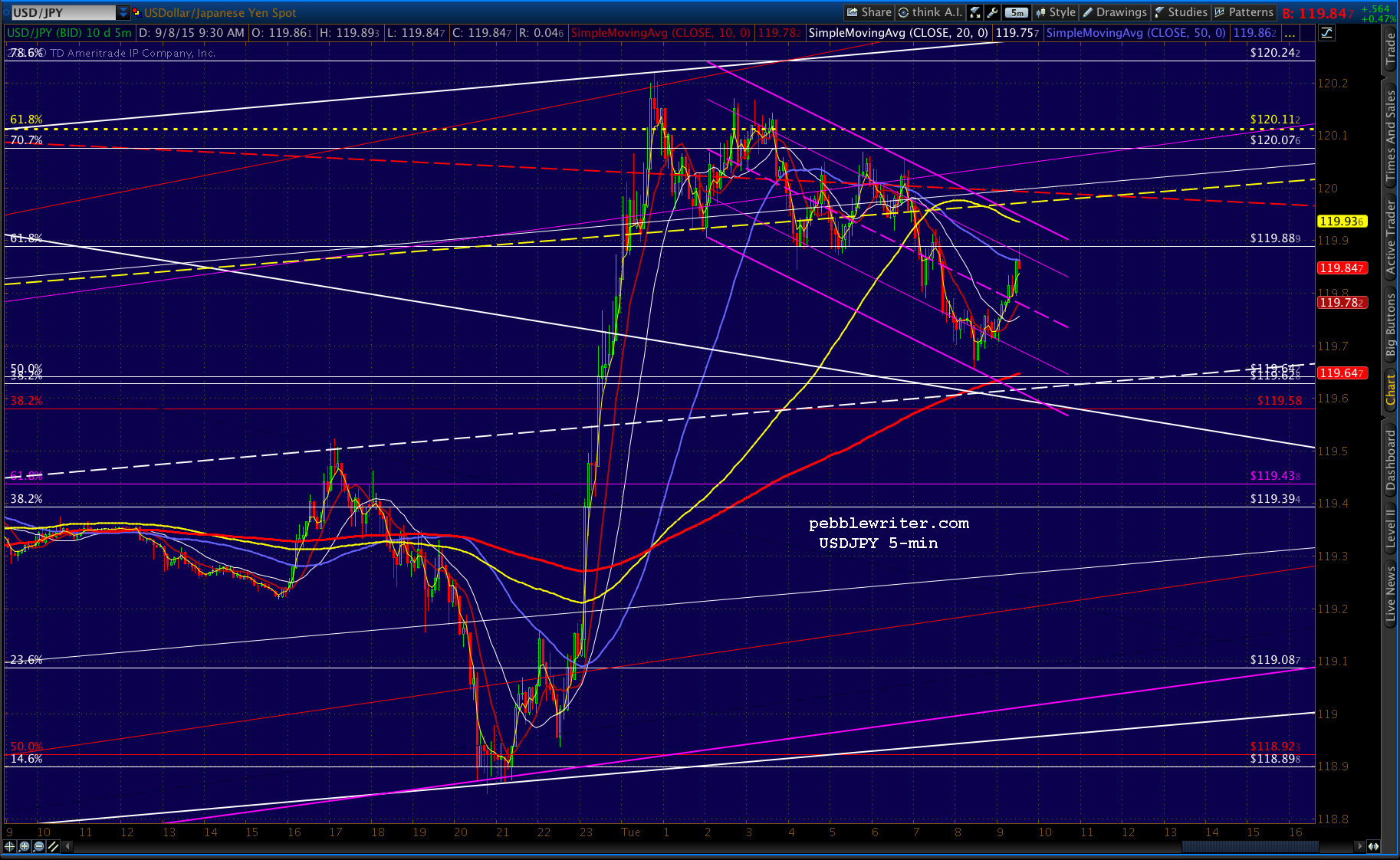Click the quick study flask icon
Viewport: 1400px width, 860px height.
click(975, 12)
